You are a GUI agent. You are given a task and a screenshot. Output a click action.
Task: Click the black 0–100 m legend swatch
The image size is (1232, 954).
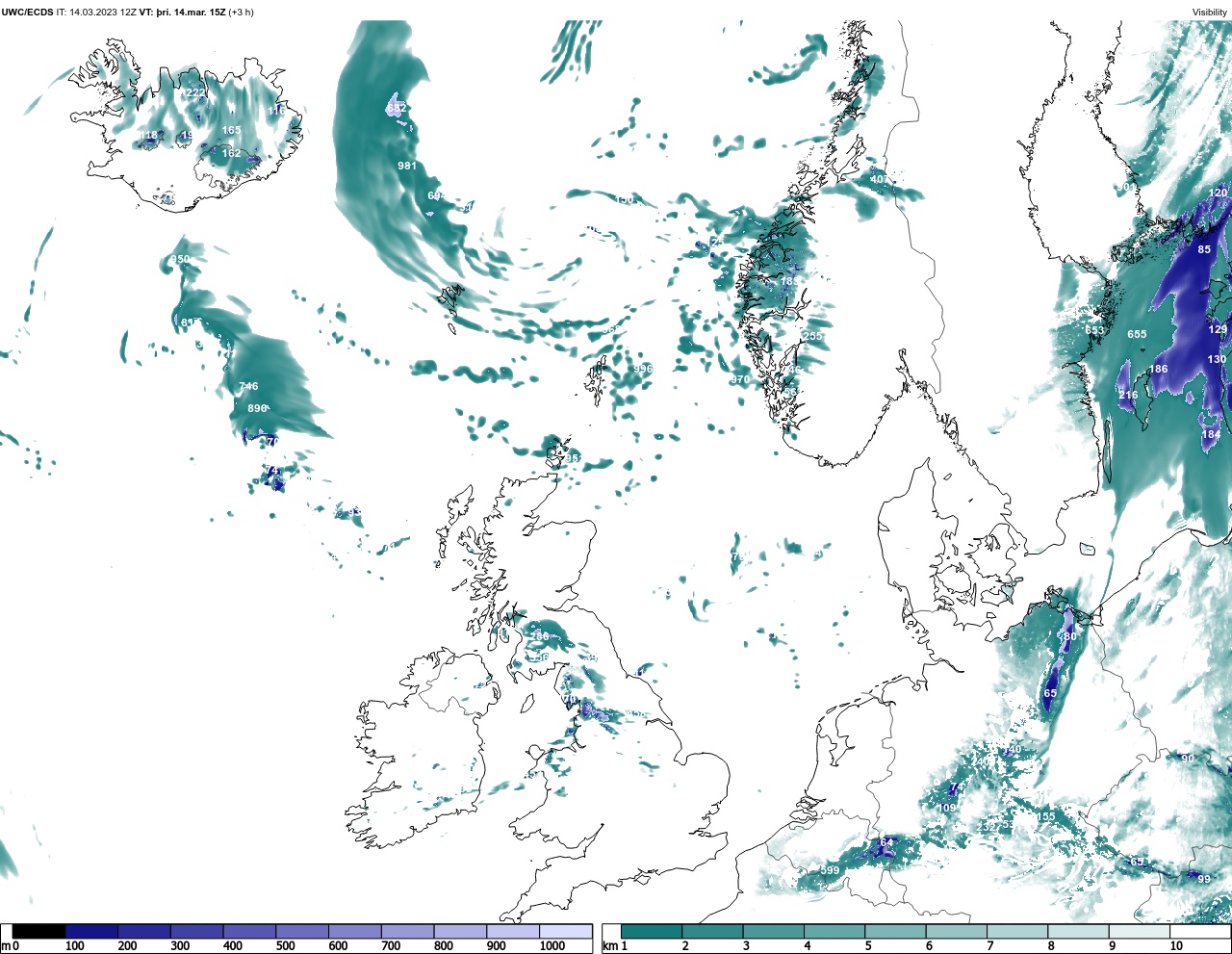point(39,932)
